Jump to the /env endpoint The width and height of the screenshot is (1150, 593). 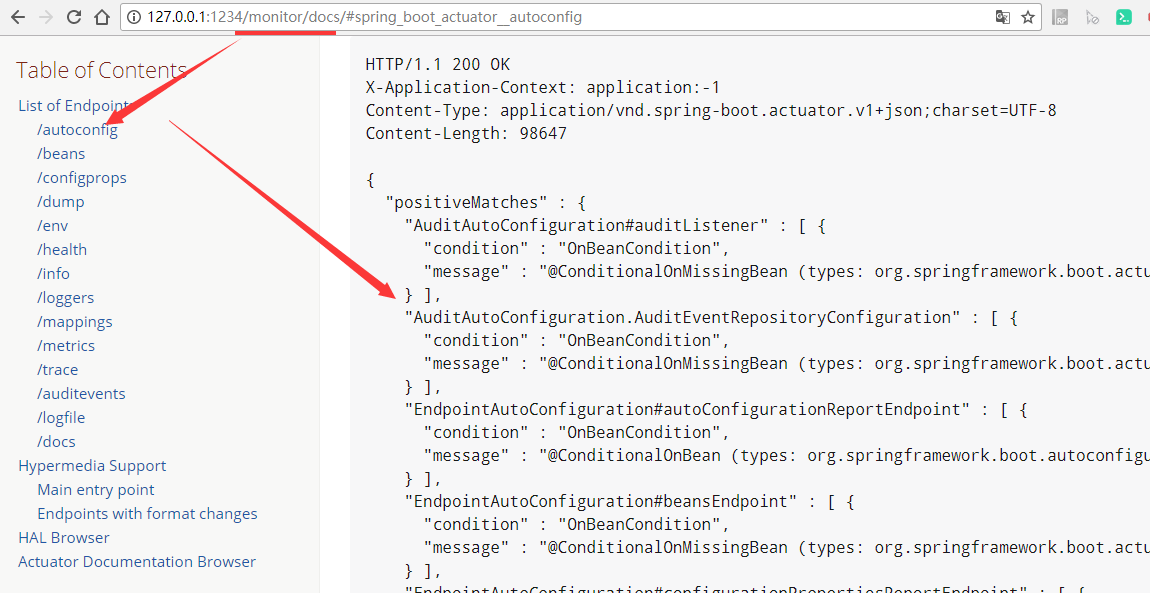52,226
